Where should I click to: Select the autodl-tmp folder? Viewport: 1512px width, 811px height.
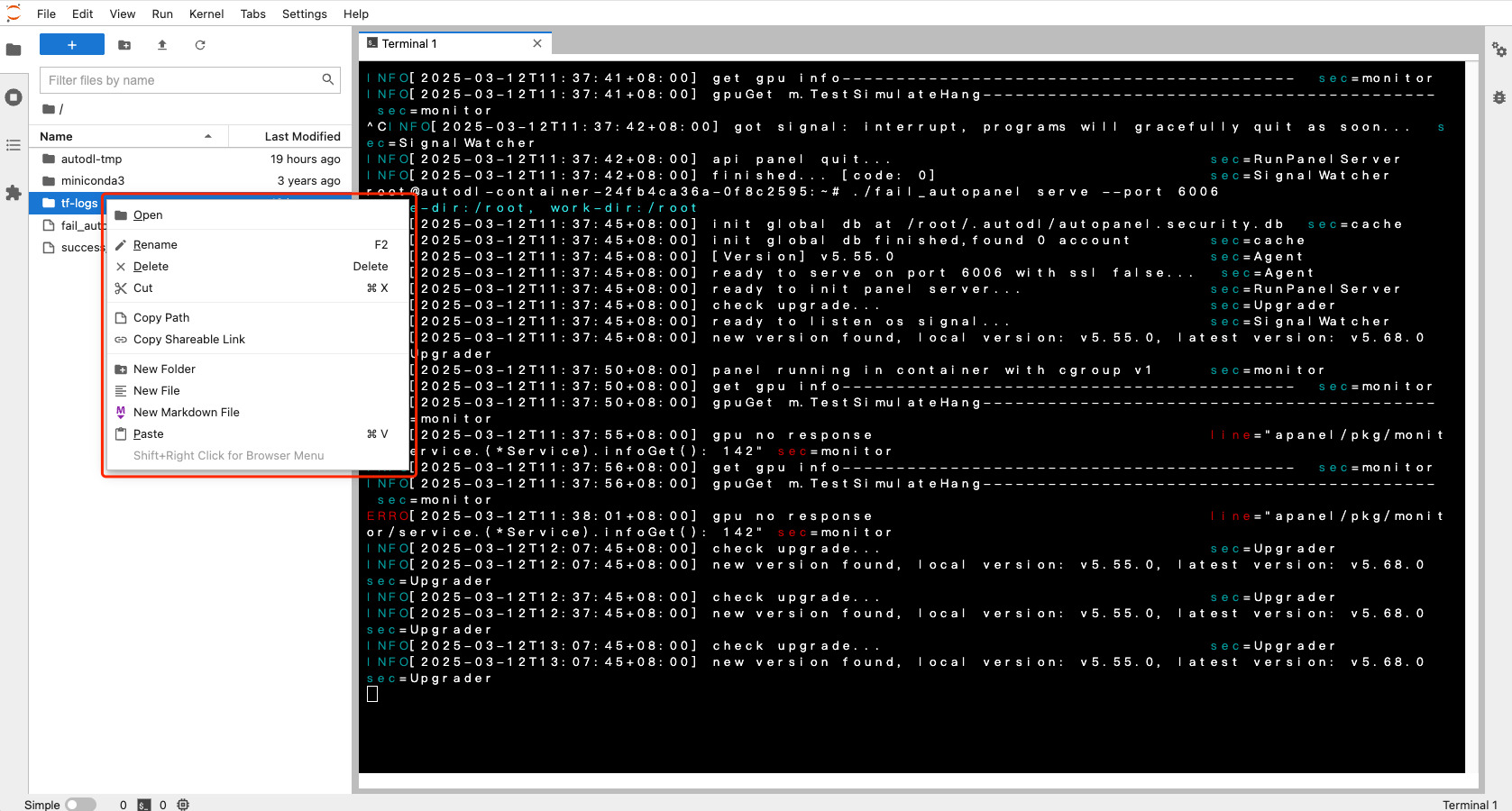[x=190, y=159]
